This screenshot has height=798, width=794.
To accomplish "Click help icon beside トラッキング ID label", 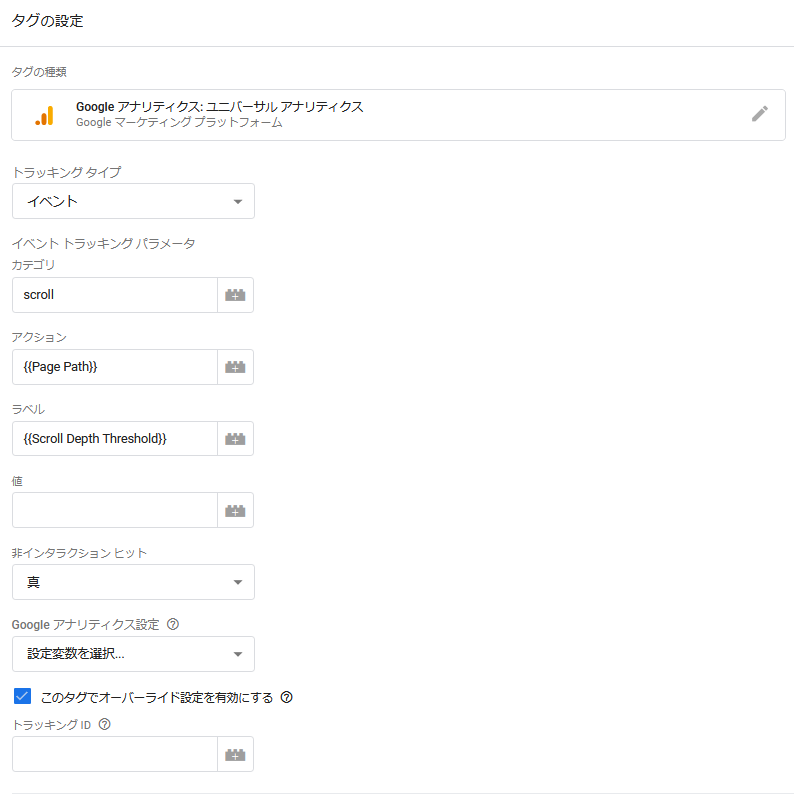I will pyautogui.click(x=104, y=724).
